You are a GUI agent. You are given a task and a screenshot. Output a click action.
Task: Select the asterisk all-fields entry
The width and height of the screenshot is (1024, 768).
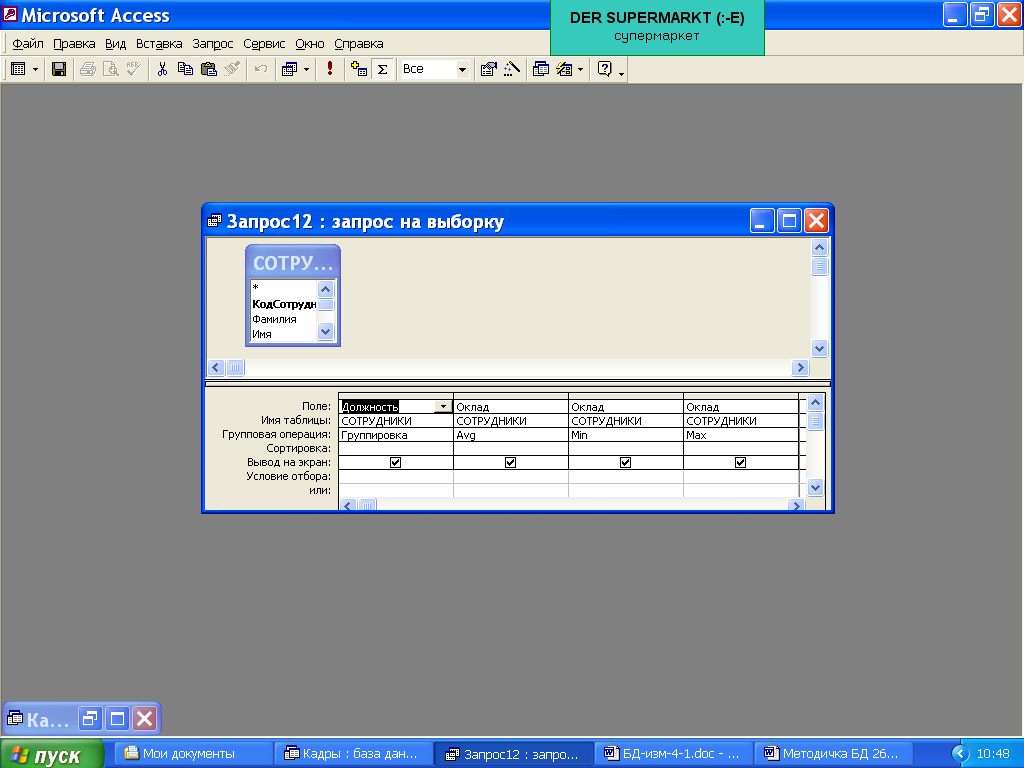pos(255,288)
